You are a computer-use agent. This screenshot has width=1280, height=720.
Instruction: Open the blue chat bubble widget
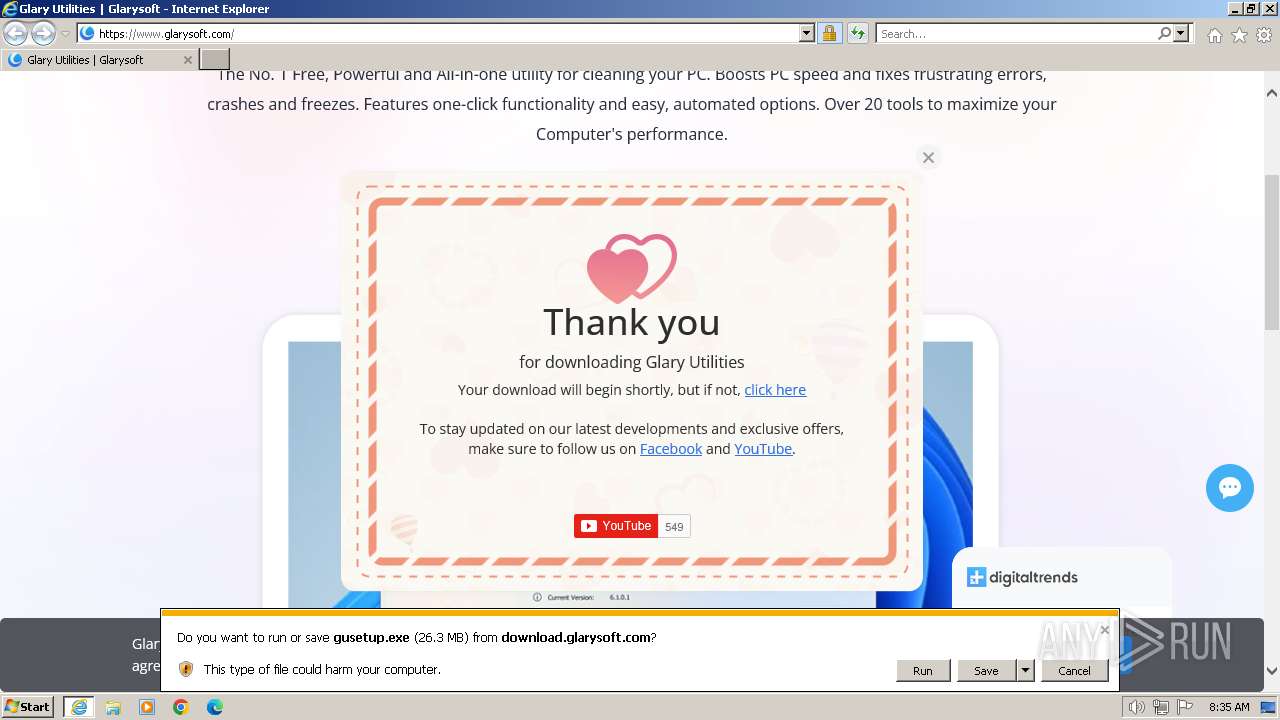point(1230,488)
